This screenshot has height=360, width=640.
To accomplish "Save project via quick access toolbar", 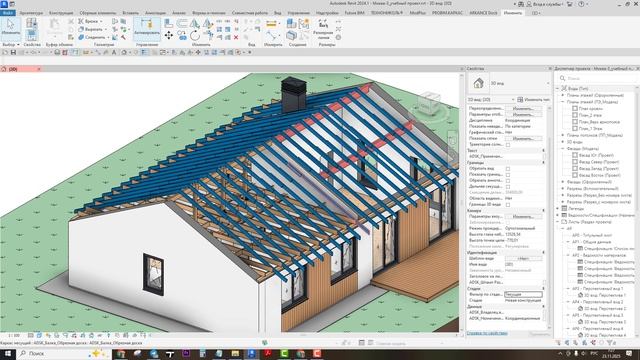I will pyautogui.click(x=13, y=52).
